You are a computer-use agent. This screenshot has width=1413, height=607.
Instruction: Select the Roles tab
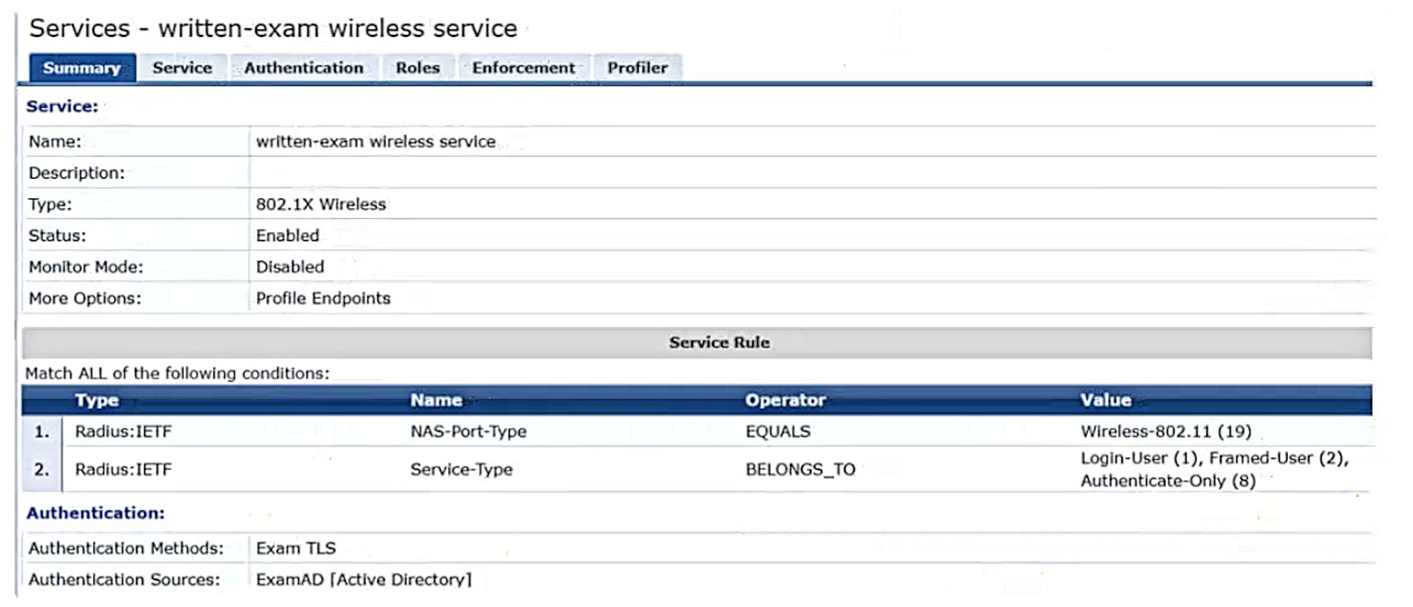pos(417,68)
